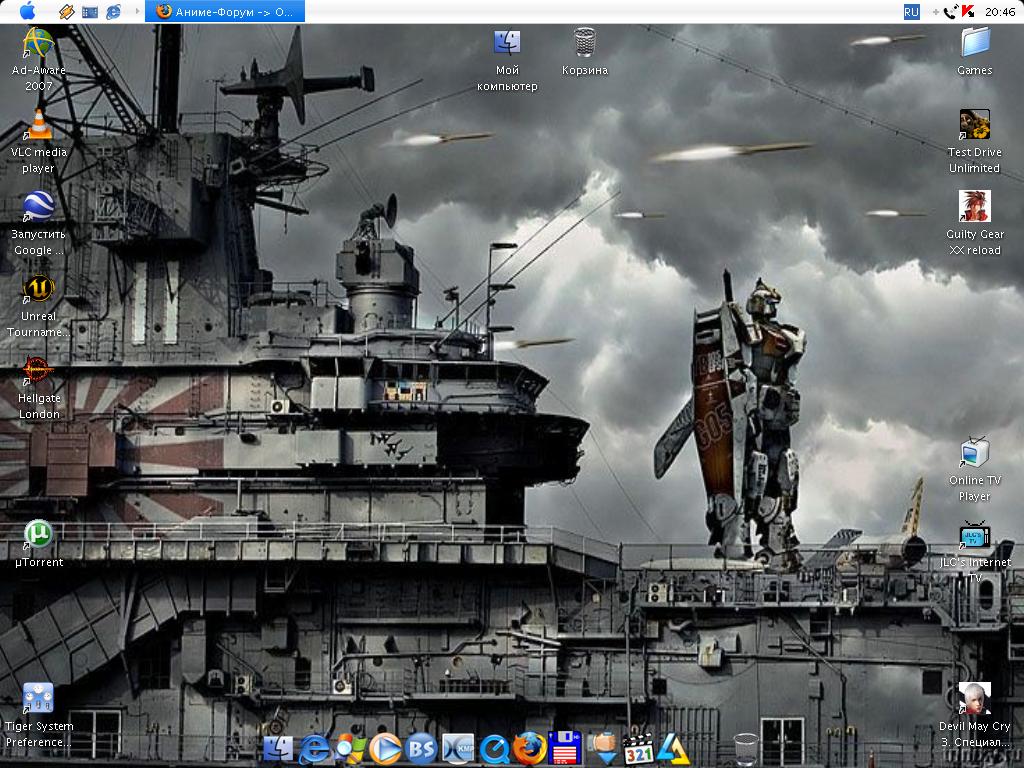
Task: Click the download arrow icon in the dock
Action: pyautogui.click(x=602, y=748)
